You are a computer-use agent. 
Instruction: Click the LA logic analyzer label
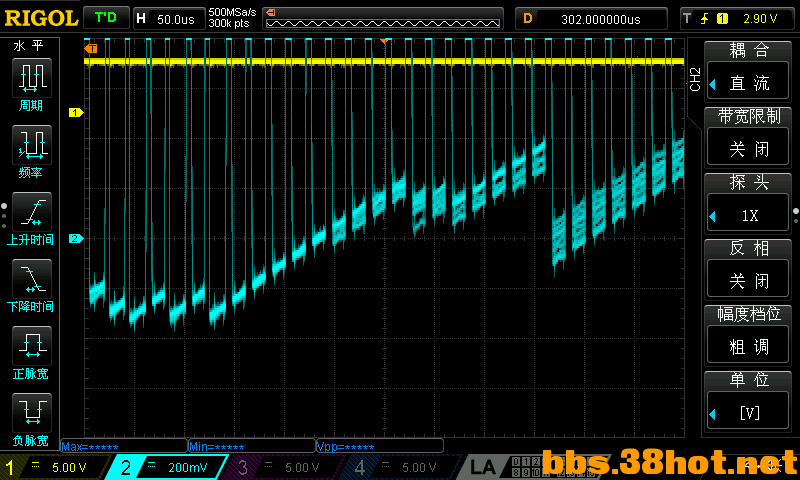(x=483, y=467)
